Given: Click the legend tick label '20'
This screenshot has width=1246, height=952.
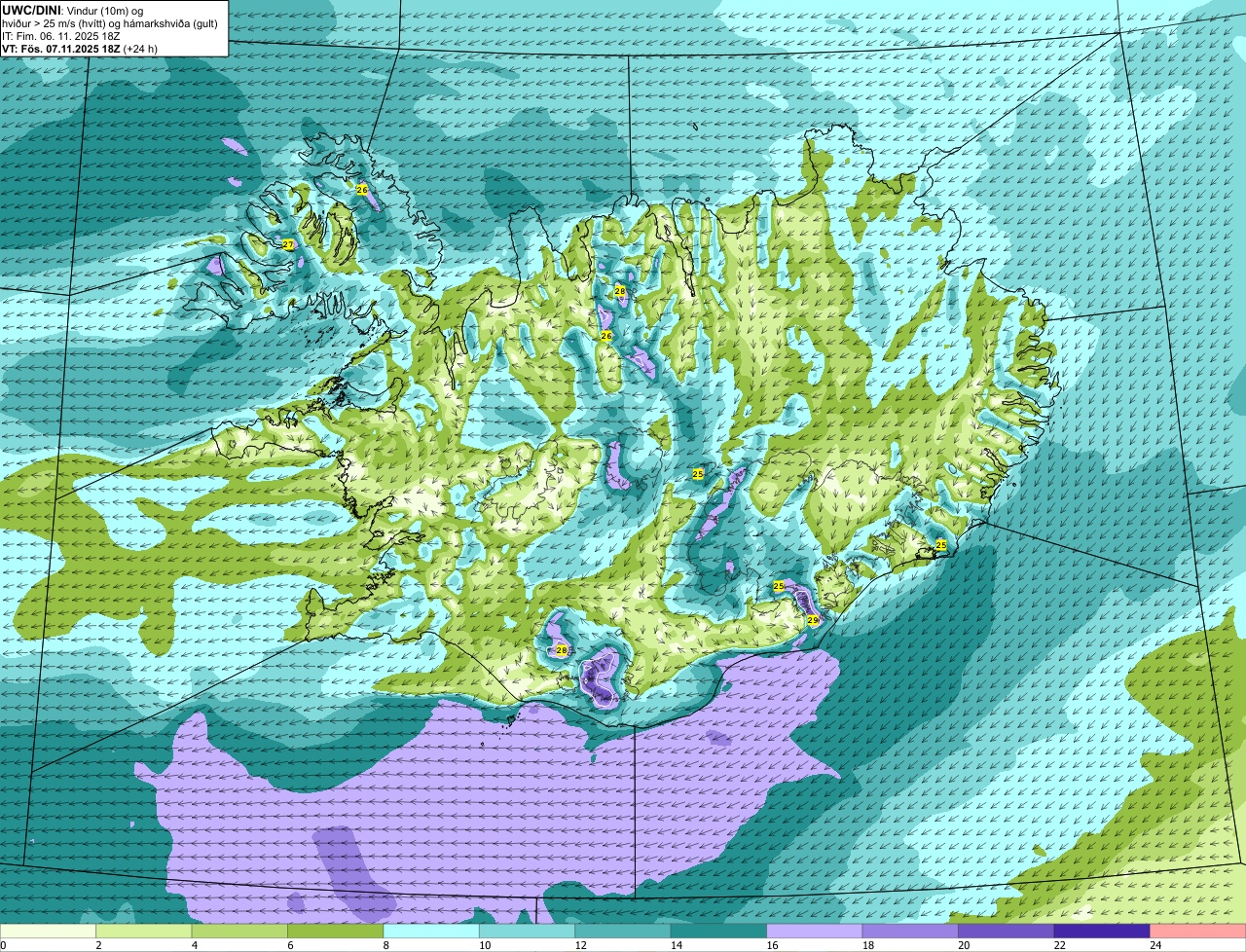Looking at the screenshot, I should [964, 944].
